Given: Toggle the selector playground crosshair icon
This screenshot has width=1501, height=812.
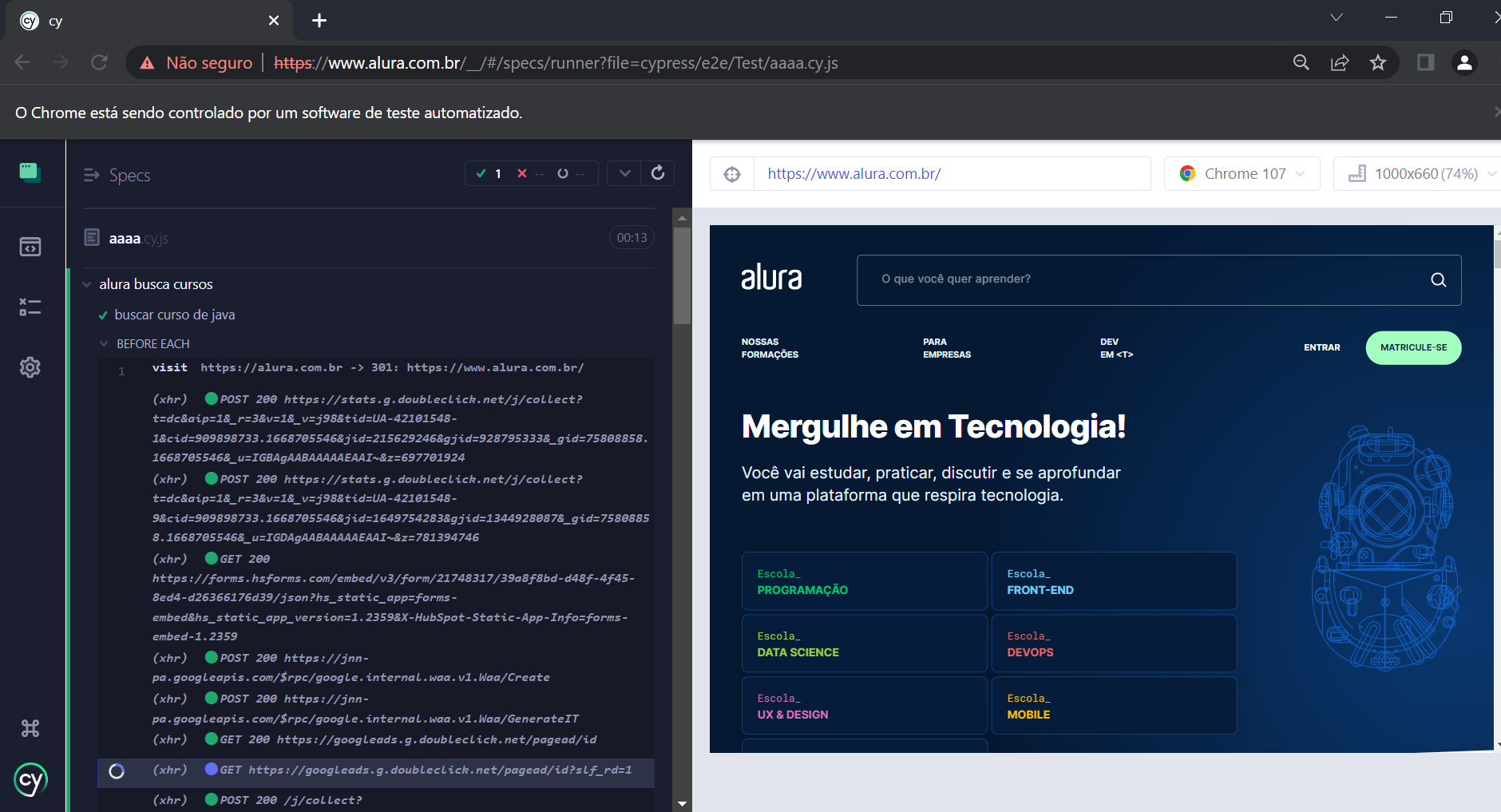Looking at the screenshot, I should (x=732, y=174).
